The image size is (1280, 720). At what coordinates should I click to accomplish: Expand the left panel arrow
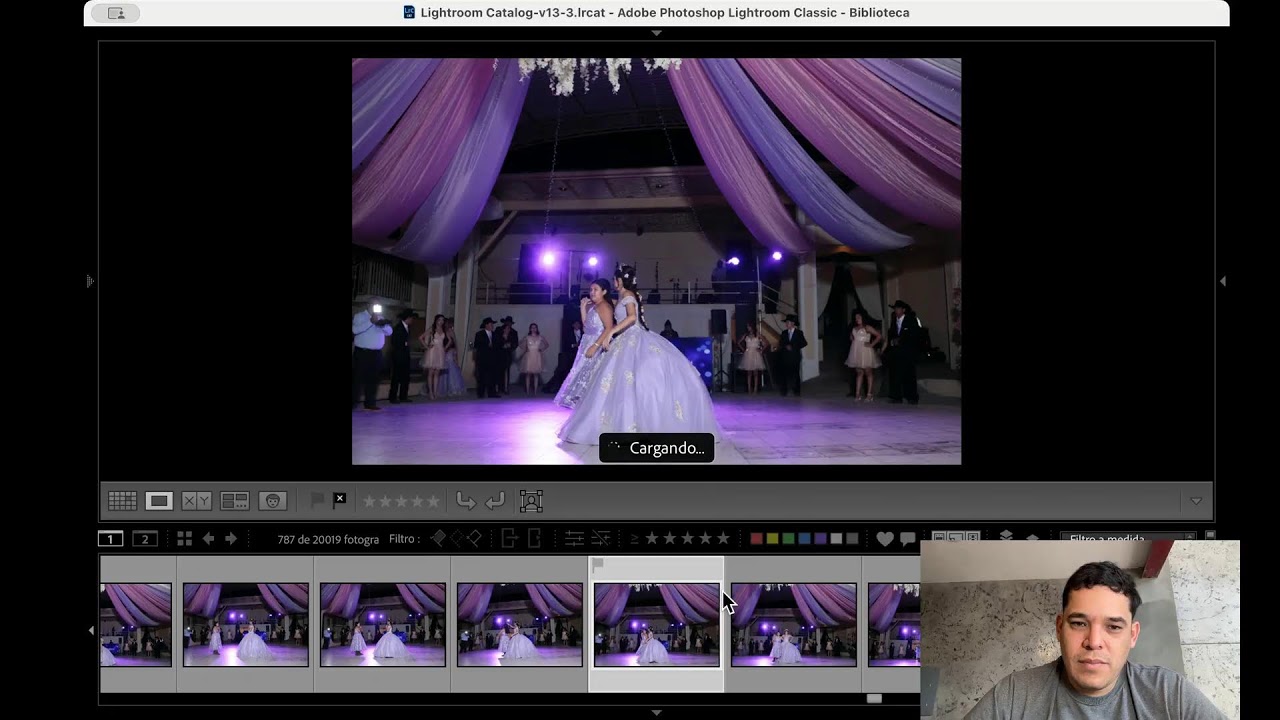click(x=90, y=282)
